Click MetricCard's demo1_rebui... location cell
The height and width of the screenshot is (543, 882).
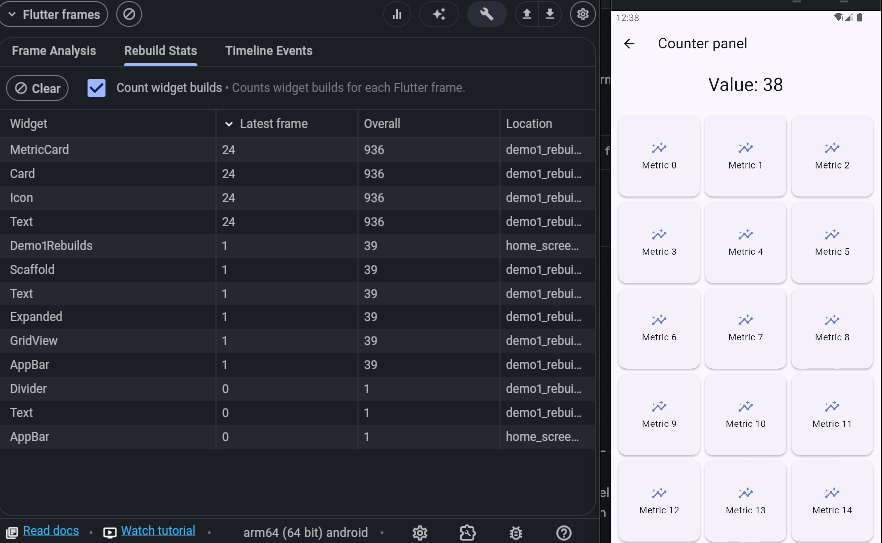543,150
